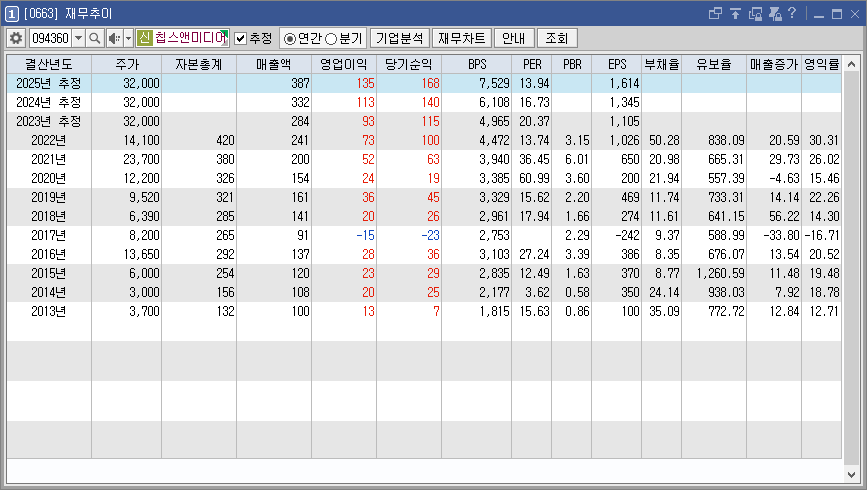
Task: Select the 2018년 row label
Action: [49, 216]
